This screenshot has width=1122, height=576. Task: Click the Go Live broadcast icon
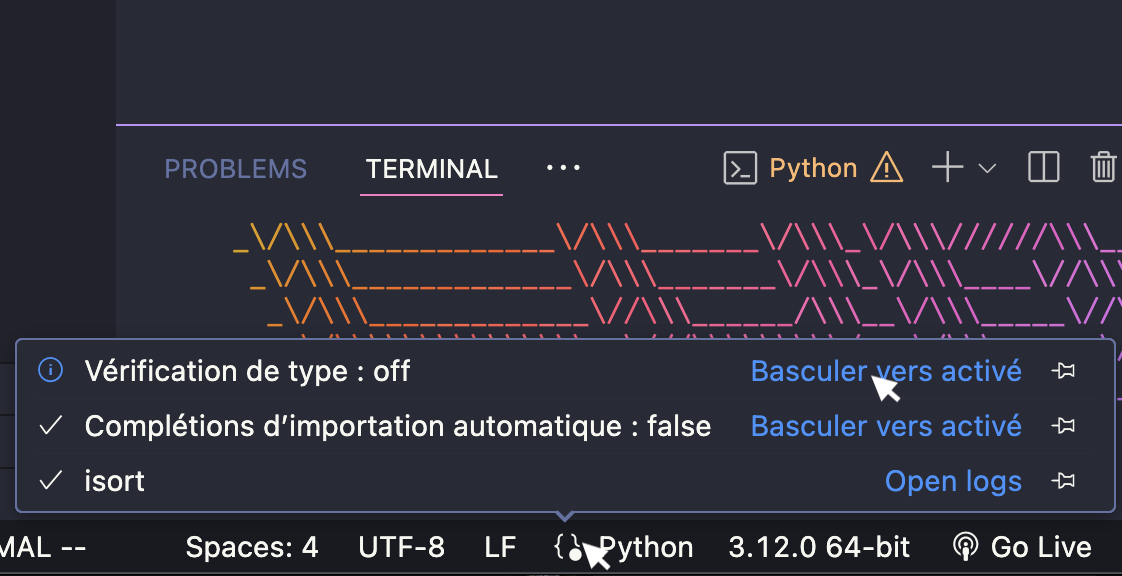(965, 546)
